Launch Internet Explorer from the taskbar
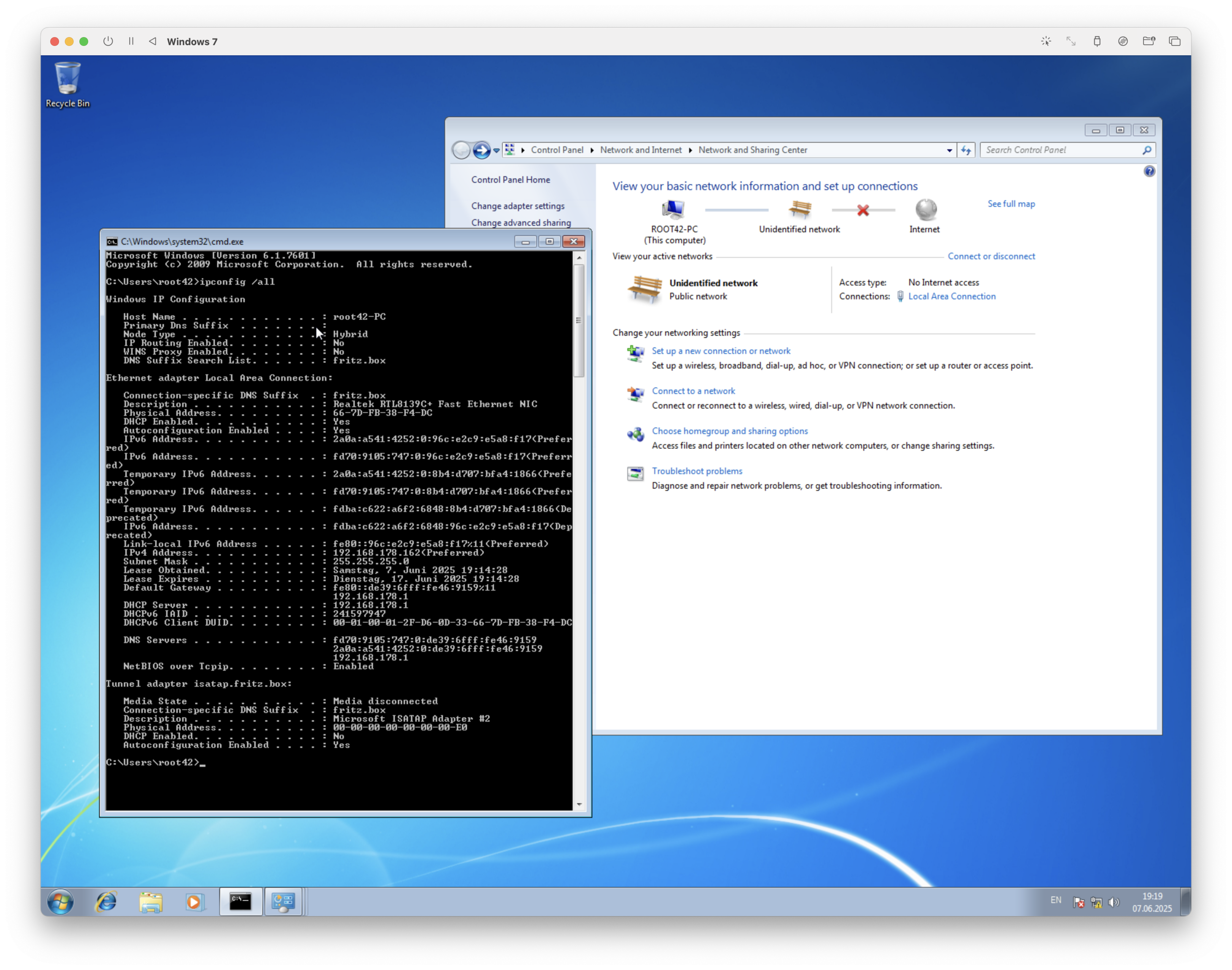This screenshot has width=1232, height=970. click(106, 902)
